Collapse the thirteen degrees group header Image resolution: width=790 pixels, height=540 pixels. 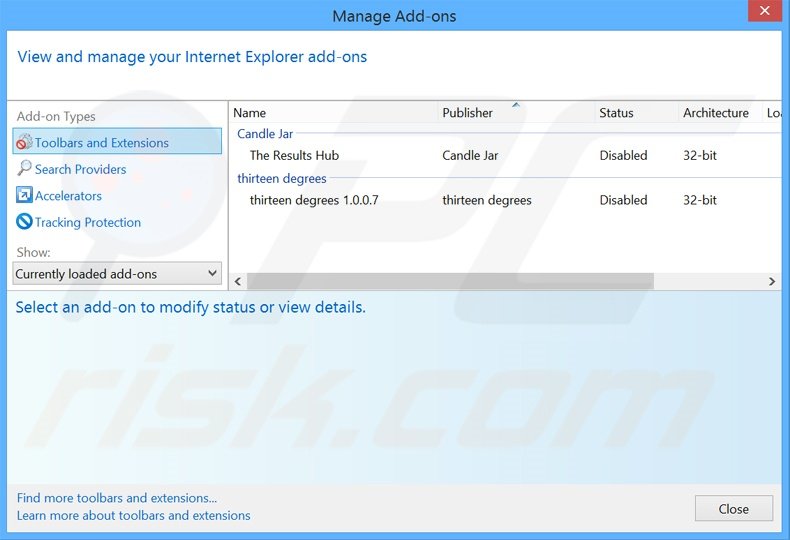click(x=282, y=178)
